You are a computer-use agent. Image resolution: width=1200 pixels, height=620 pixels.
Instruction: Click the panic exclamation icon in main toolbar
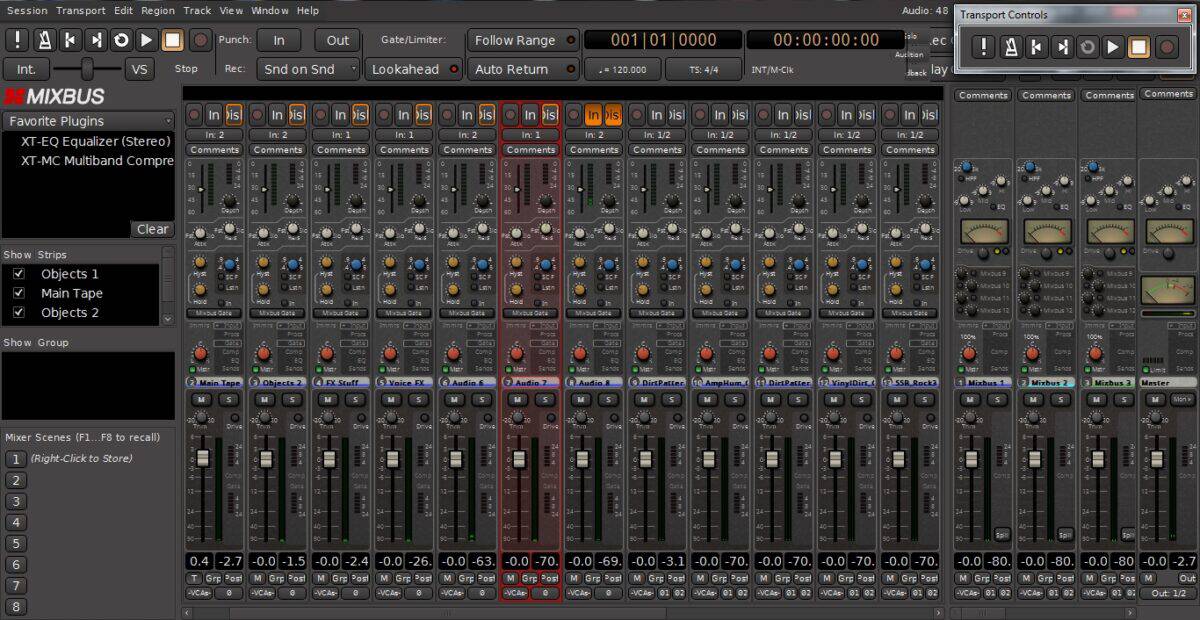point(18,40)
